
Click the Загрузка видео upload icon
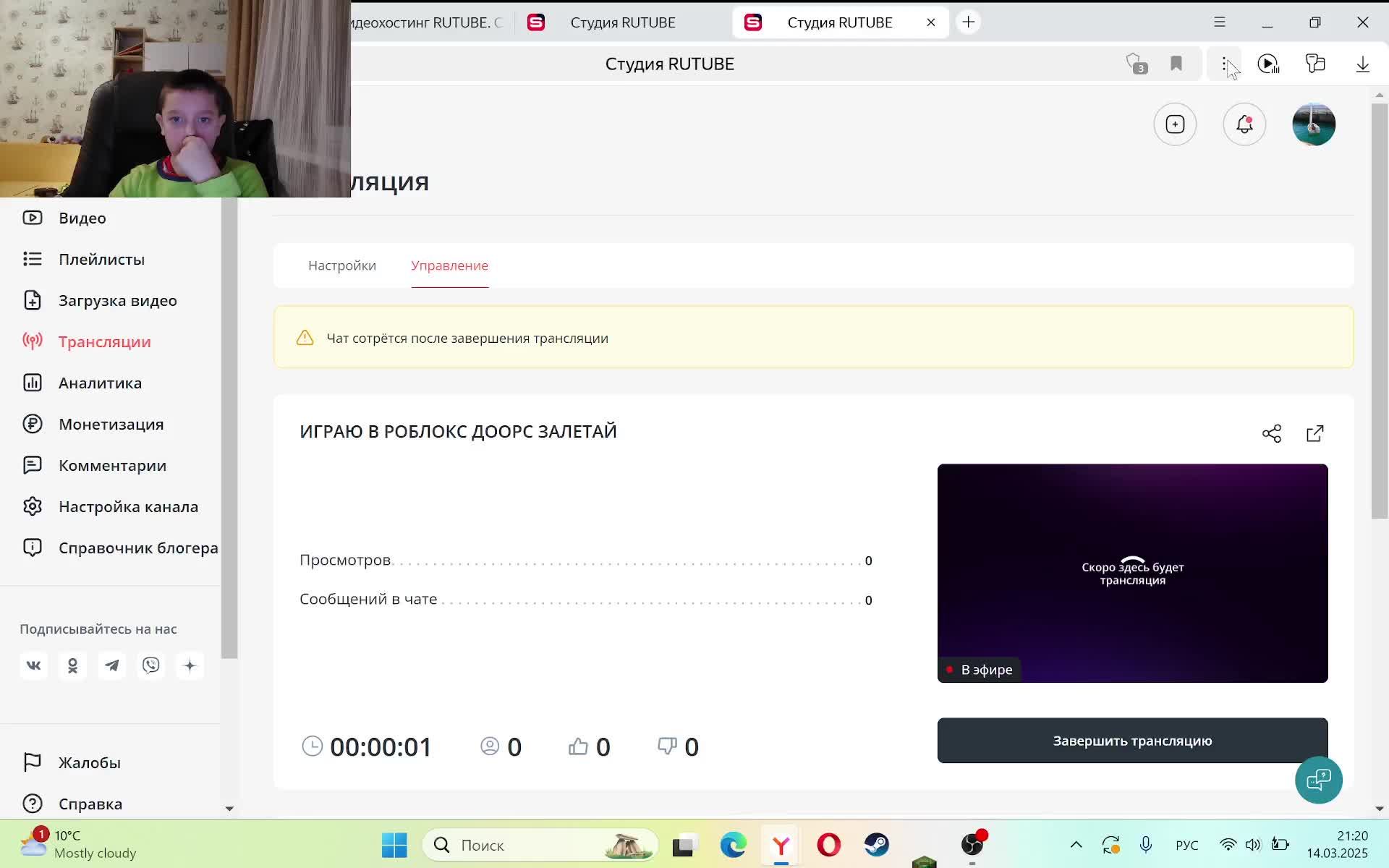pos(33,300)
